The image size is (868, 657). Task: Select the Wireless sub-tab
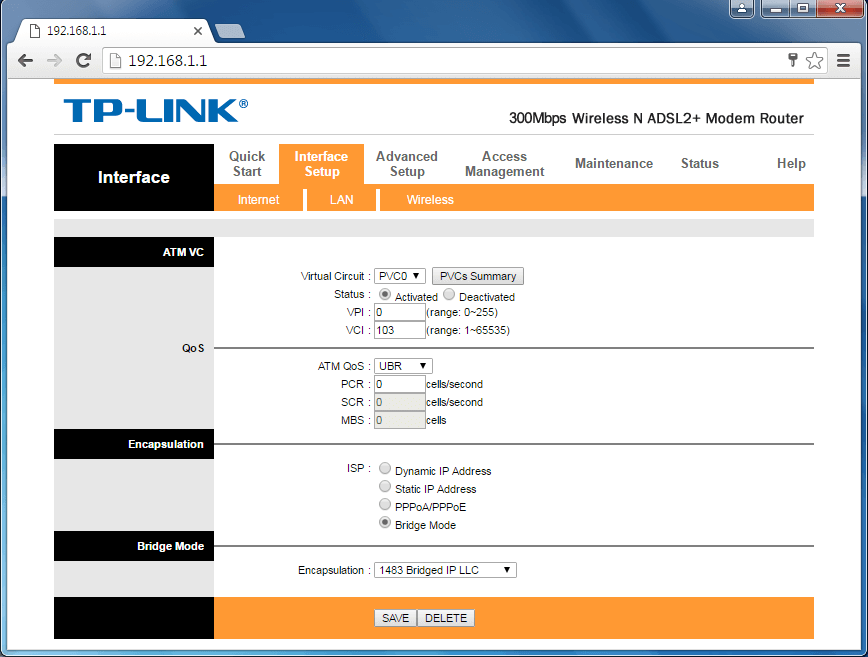tap(430, 200)
